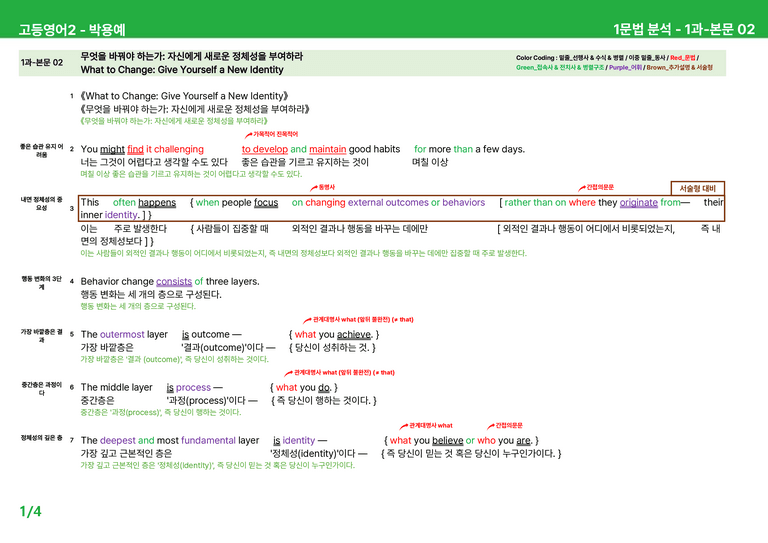
Task: Click the green summary starting "이는 사람들이 외적인 결과나"
Action: [304, 253]
